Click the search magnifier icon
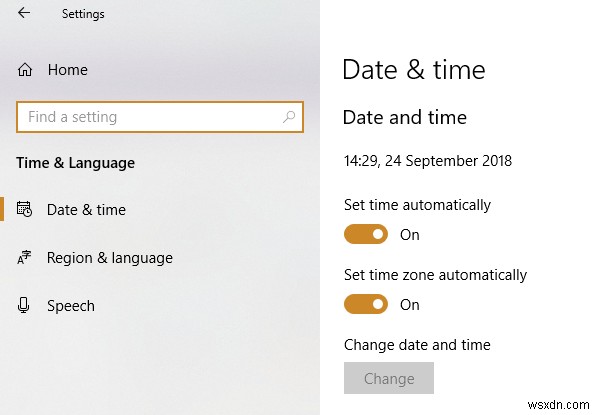The height and width of the screenshot is (415, 601). (x=289, y=117)
